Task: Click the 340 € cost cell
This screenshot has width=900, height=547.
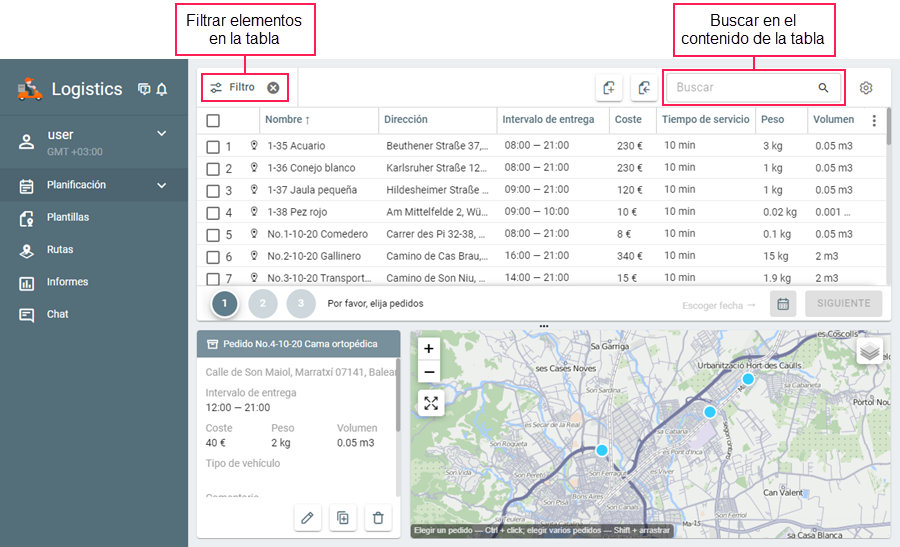Action: click(x=630, y=256)
